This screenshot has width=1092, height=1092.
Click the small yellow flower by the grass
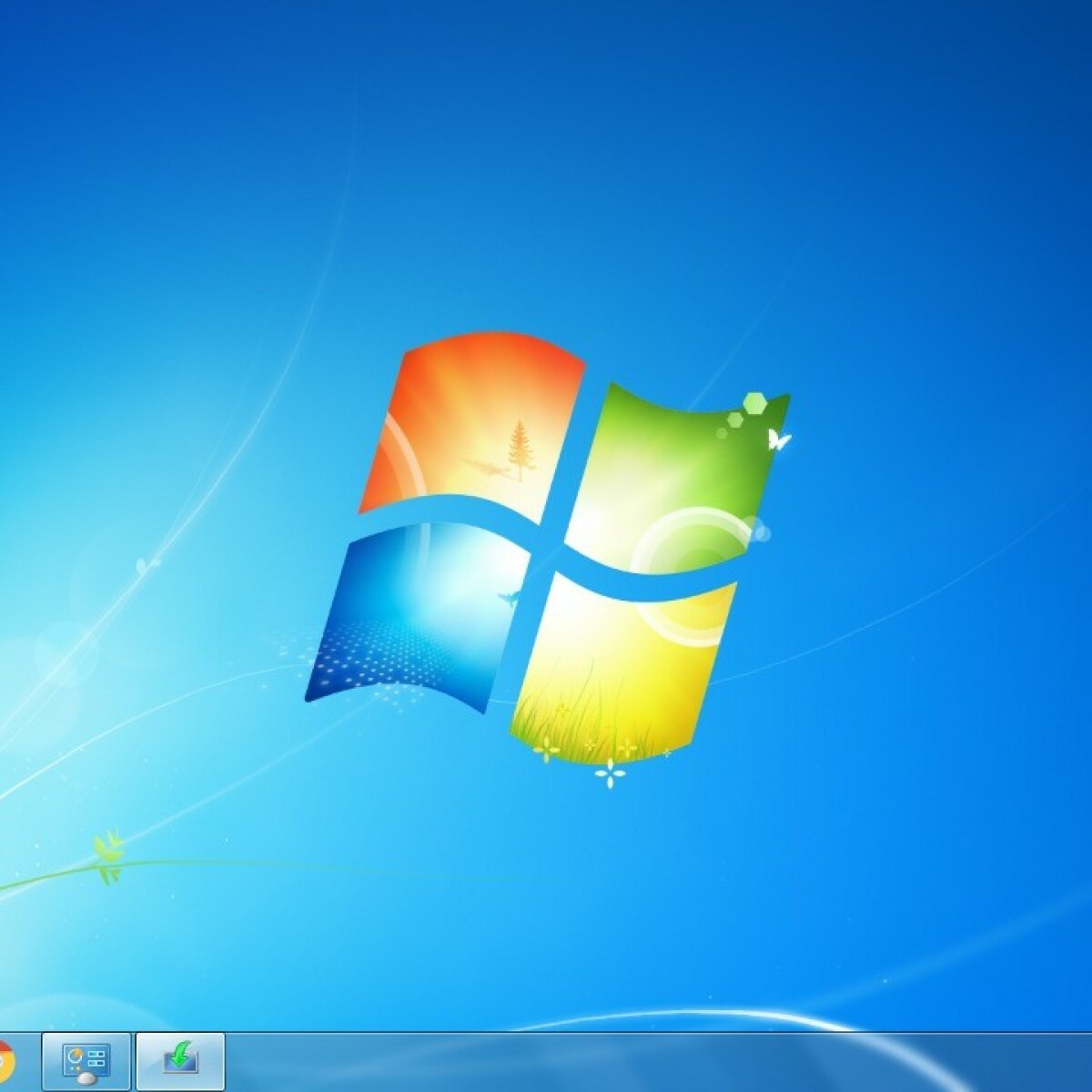pos(547,749)
